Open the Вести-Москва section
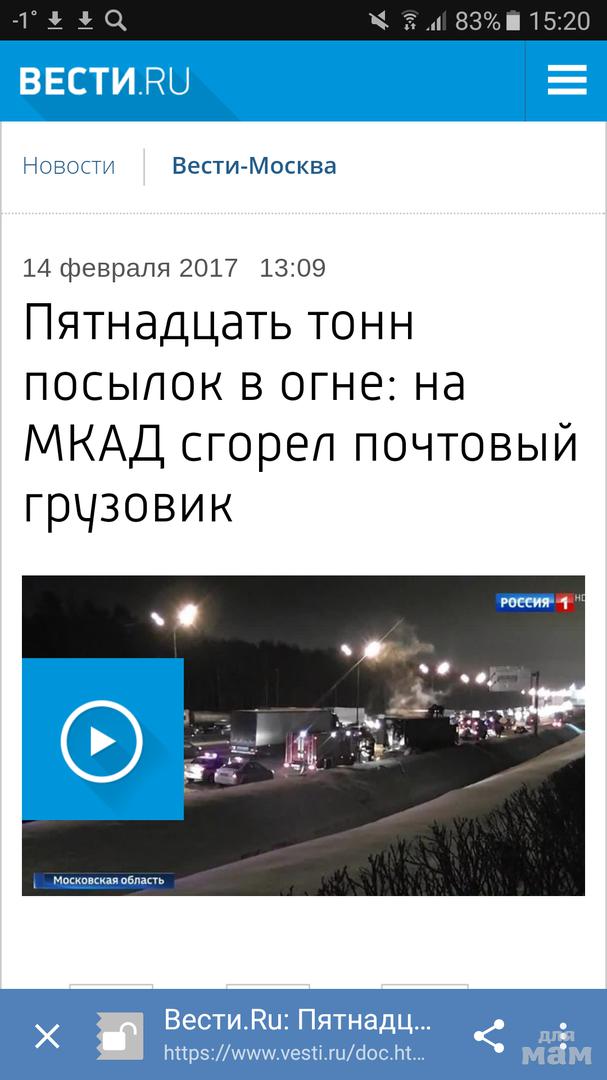 point(254,166)
